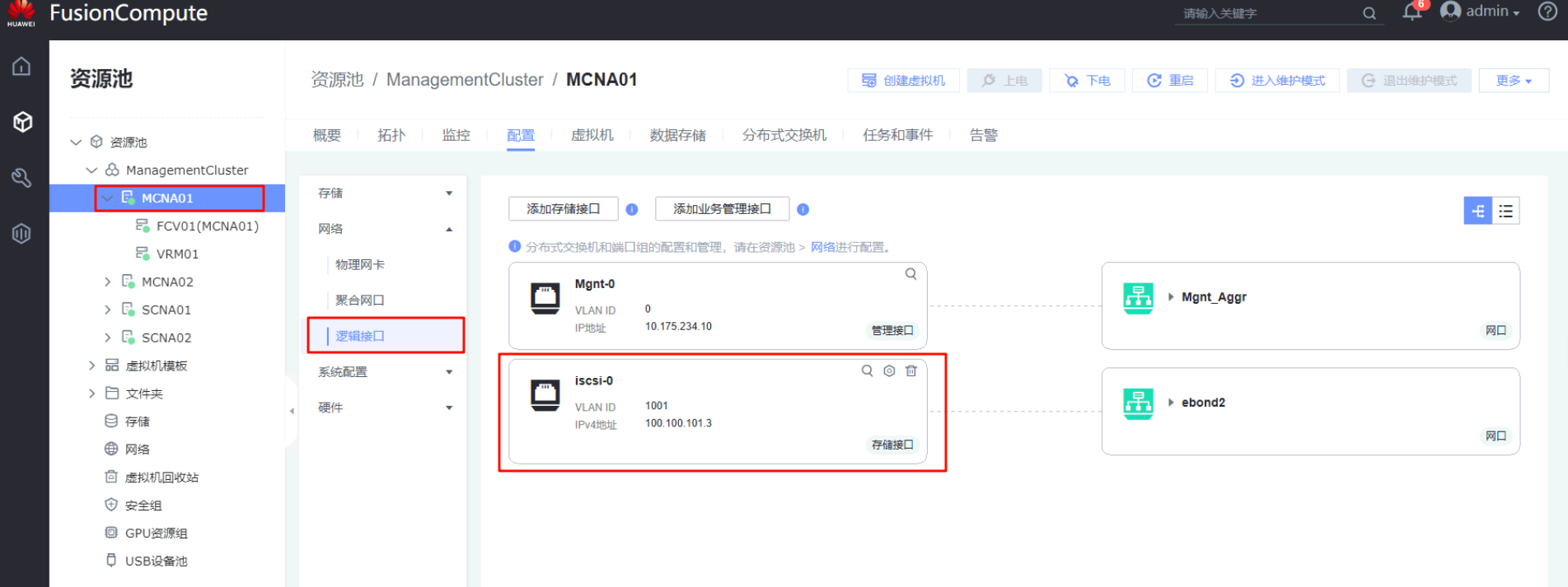Open the 更多 dropdown menu
The width and height of the screenshot is (1568, 587).
1514,81
